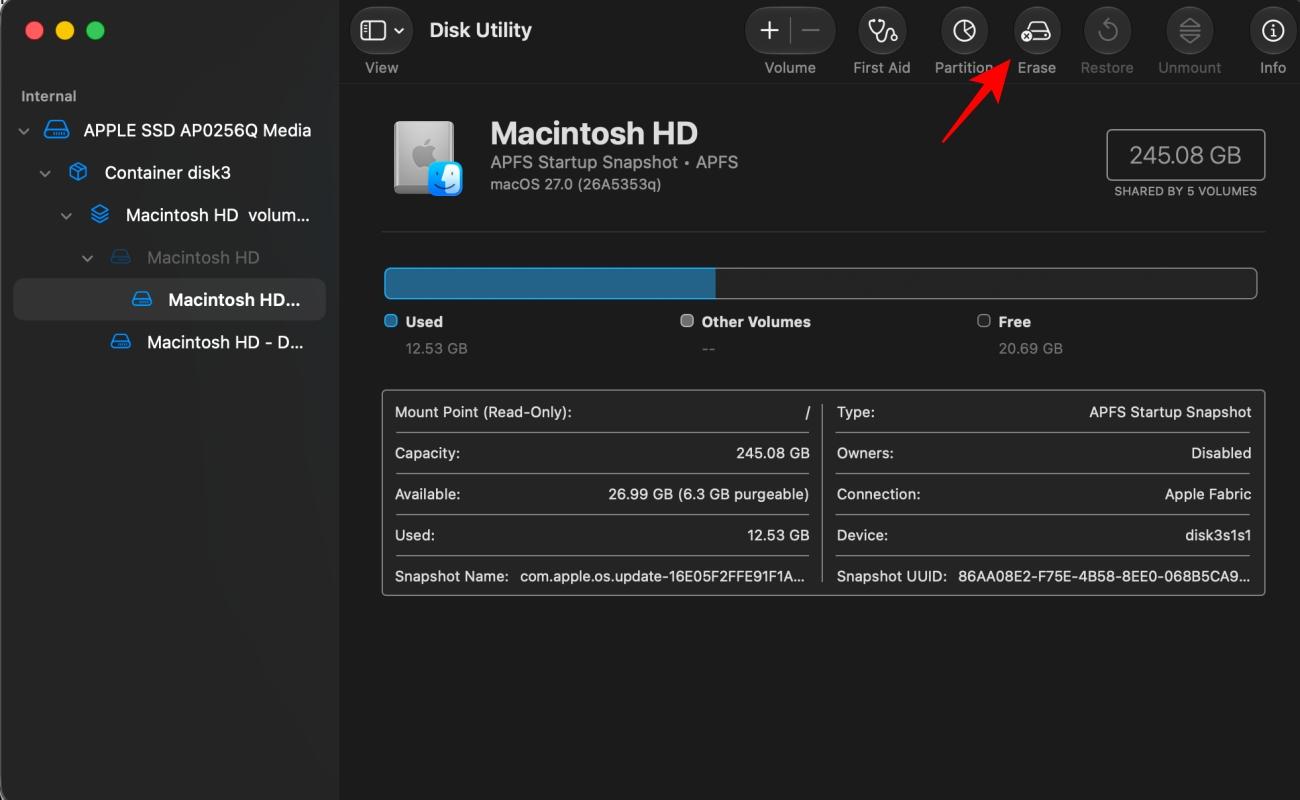Collapse the APPLE SSD AP0256Q Media chevron
This screenshot has width=1300, height=800.
pos(24,131)
